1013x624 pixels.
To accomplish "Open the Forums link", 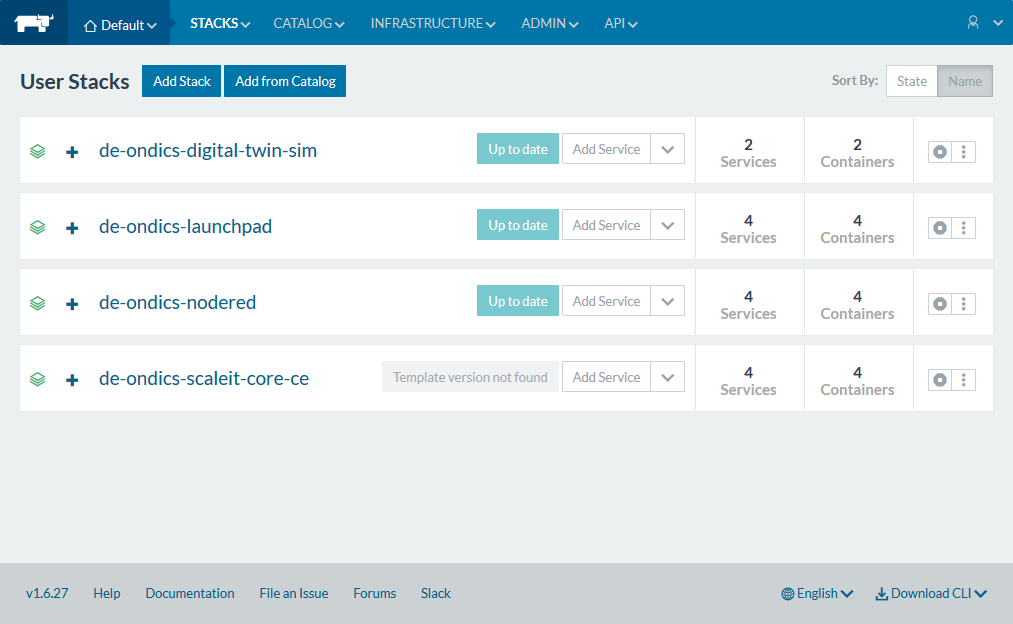I will coord(374,593).
